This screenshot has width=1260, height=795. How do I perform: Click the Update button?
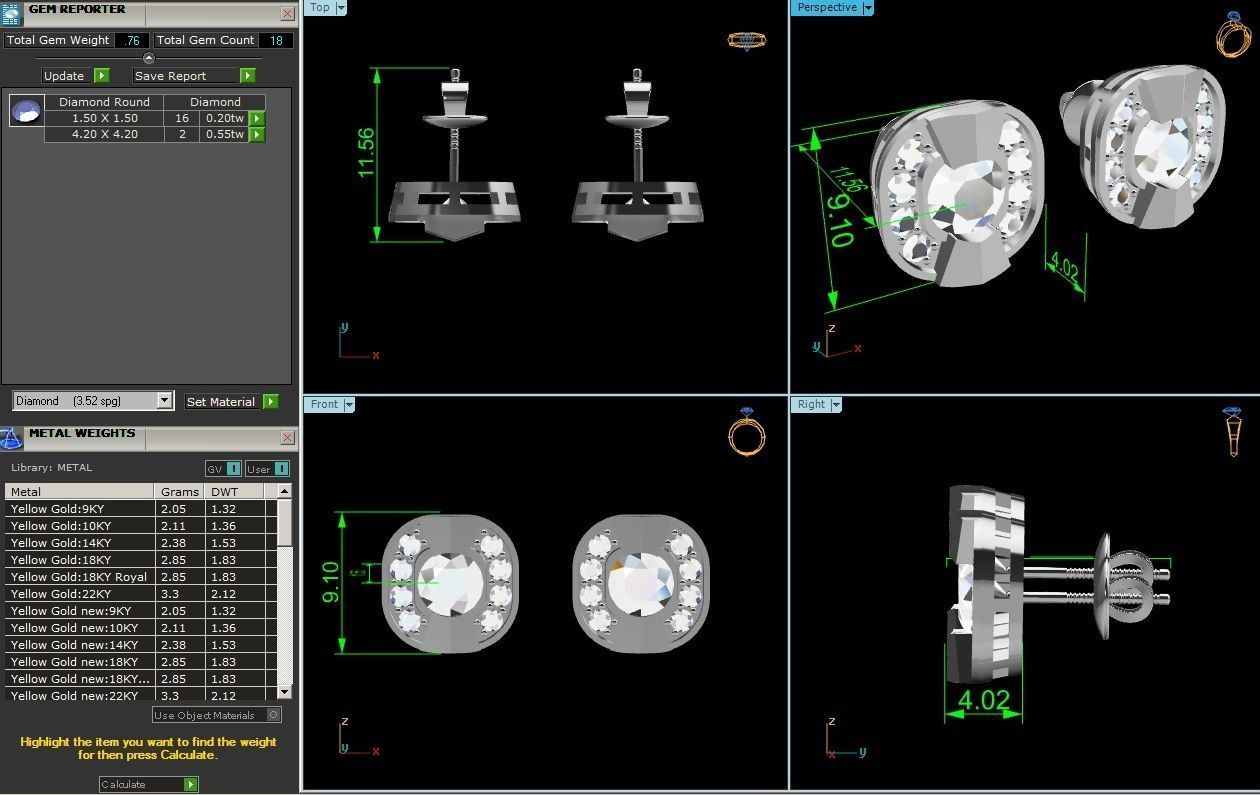[x=67, y=75]
